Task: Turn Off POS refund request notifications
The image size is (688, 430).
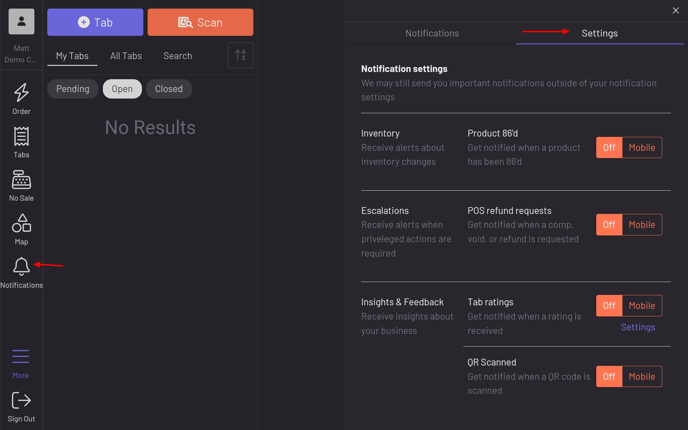Action: tap(609, 225)
